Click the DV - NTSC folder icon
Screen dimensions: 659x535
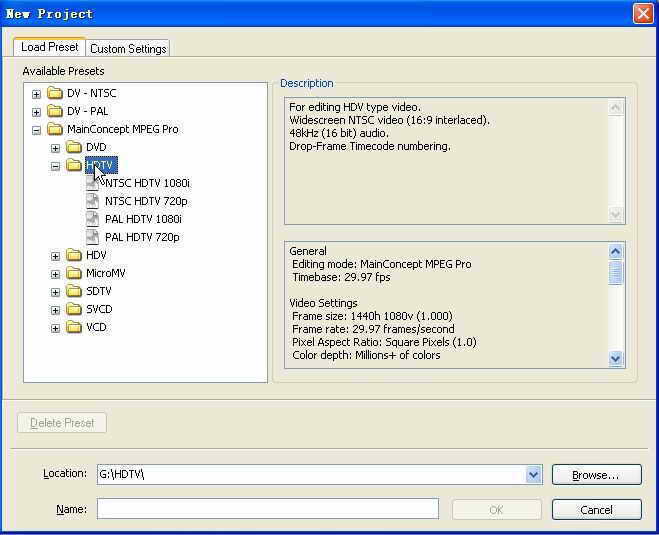click(55, 93)
